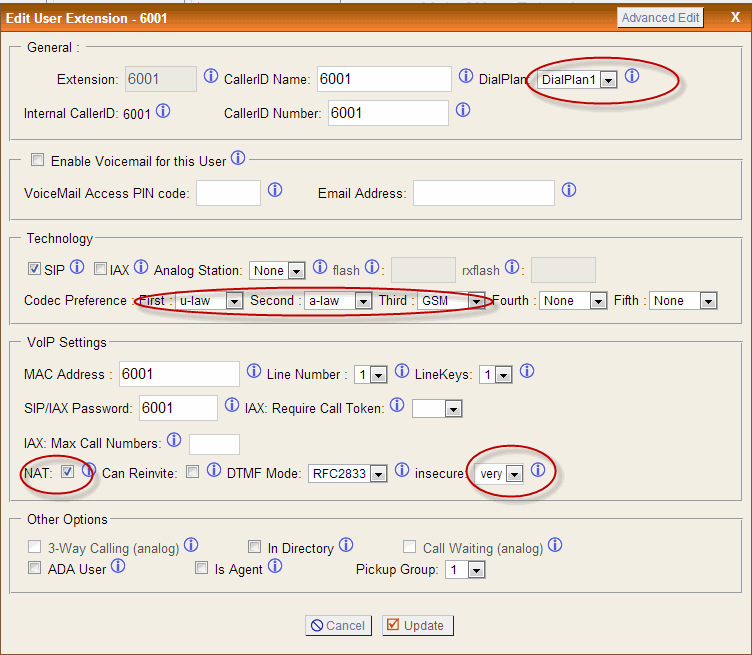The width and height of the screenshot is (752, 655).
Task: Click info icon beside ADA User
Action: coord(118,566)
